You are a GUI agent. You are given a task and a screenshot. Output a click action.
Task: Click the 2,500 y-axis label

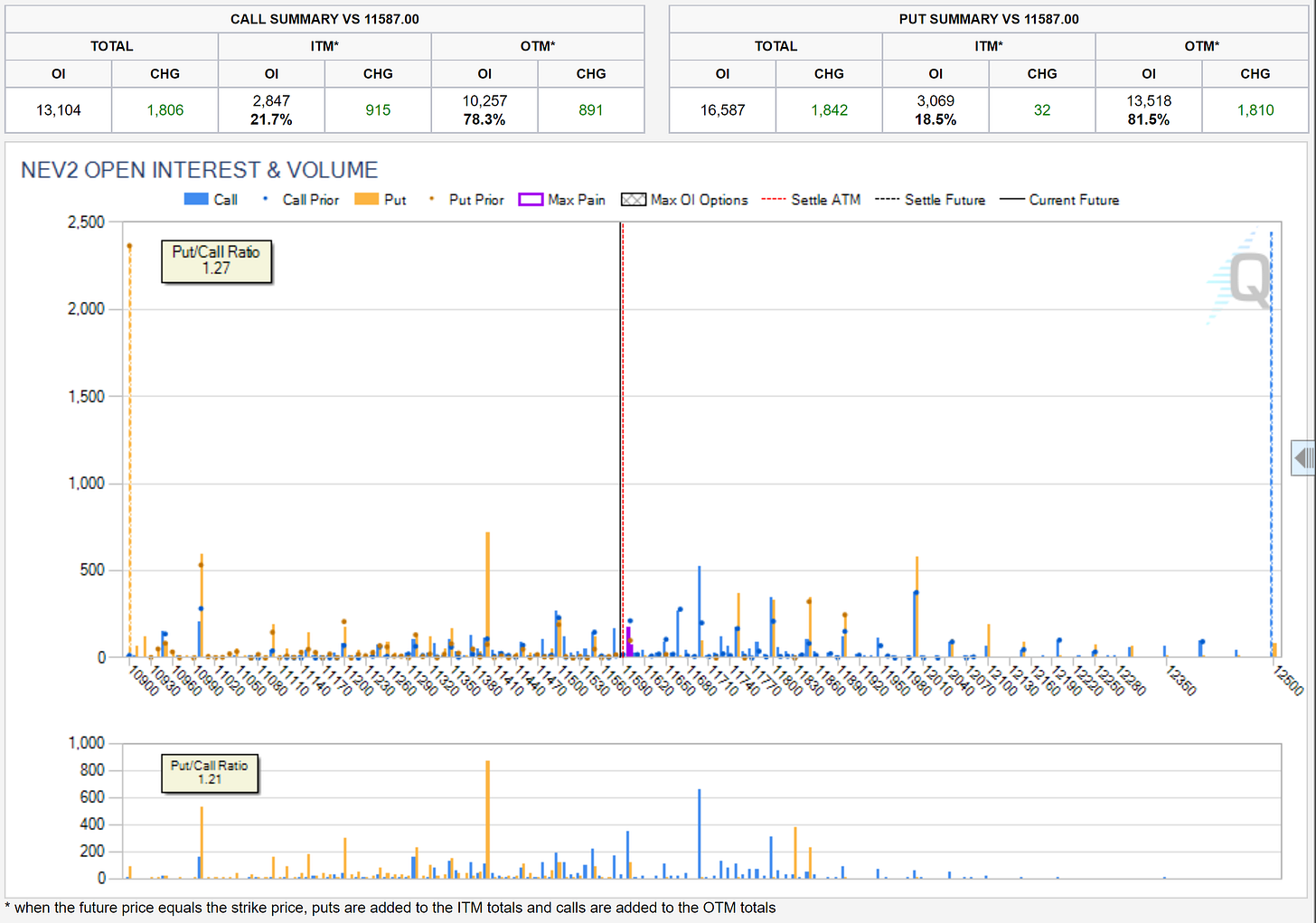click(x=87, y=222)
